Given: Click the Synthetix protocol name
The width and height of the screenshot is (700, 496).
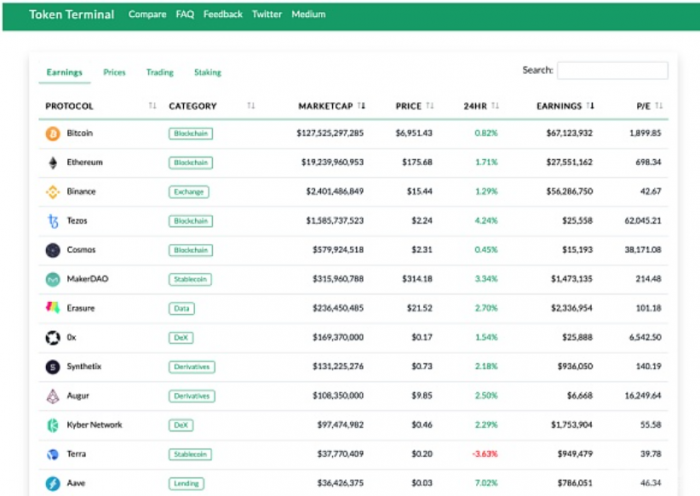Looking at the screenshot, I should pos(84,367).
